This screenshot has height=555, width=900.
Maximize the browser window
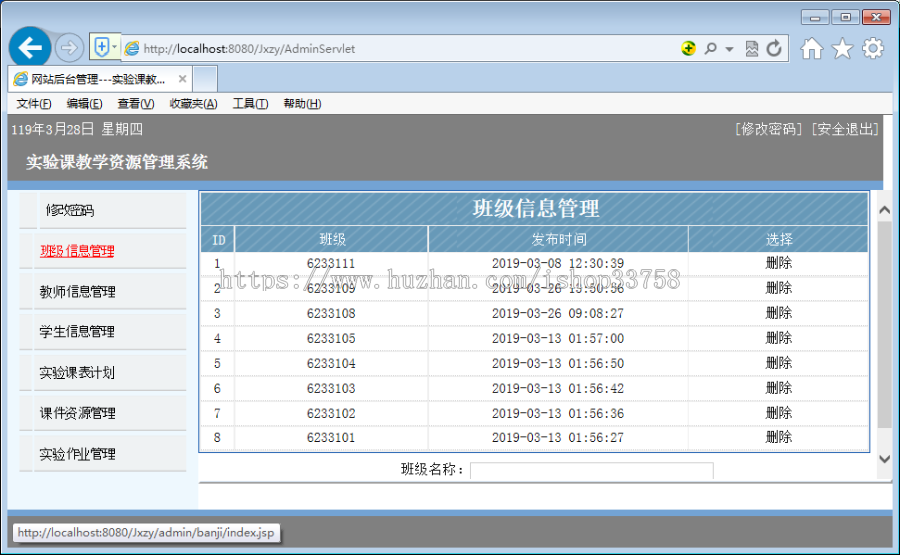(x=845, y=17)
